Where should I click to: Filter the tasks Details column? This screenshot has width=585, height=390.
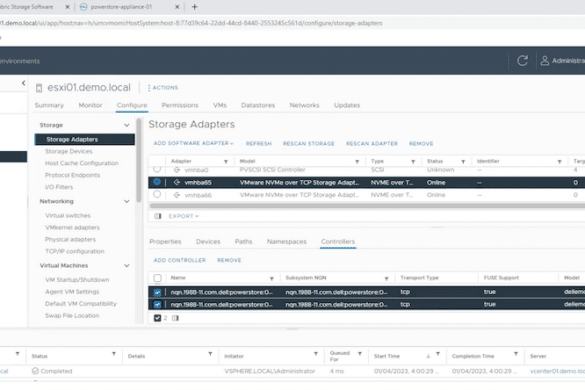(210, 353)
